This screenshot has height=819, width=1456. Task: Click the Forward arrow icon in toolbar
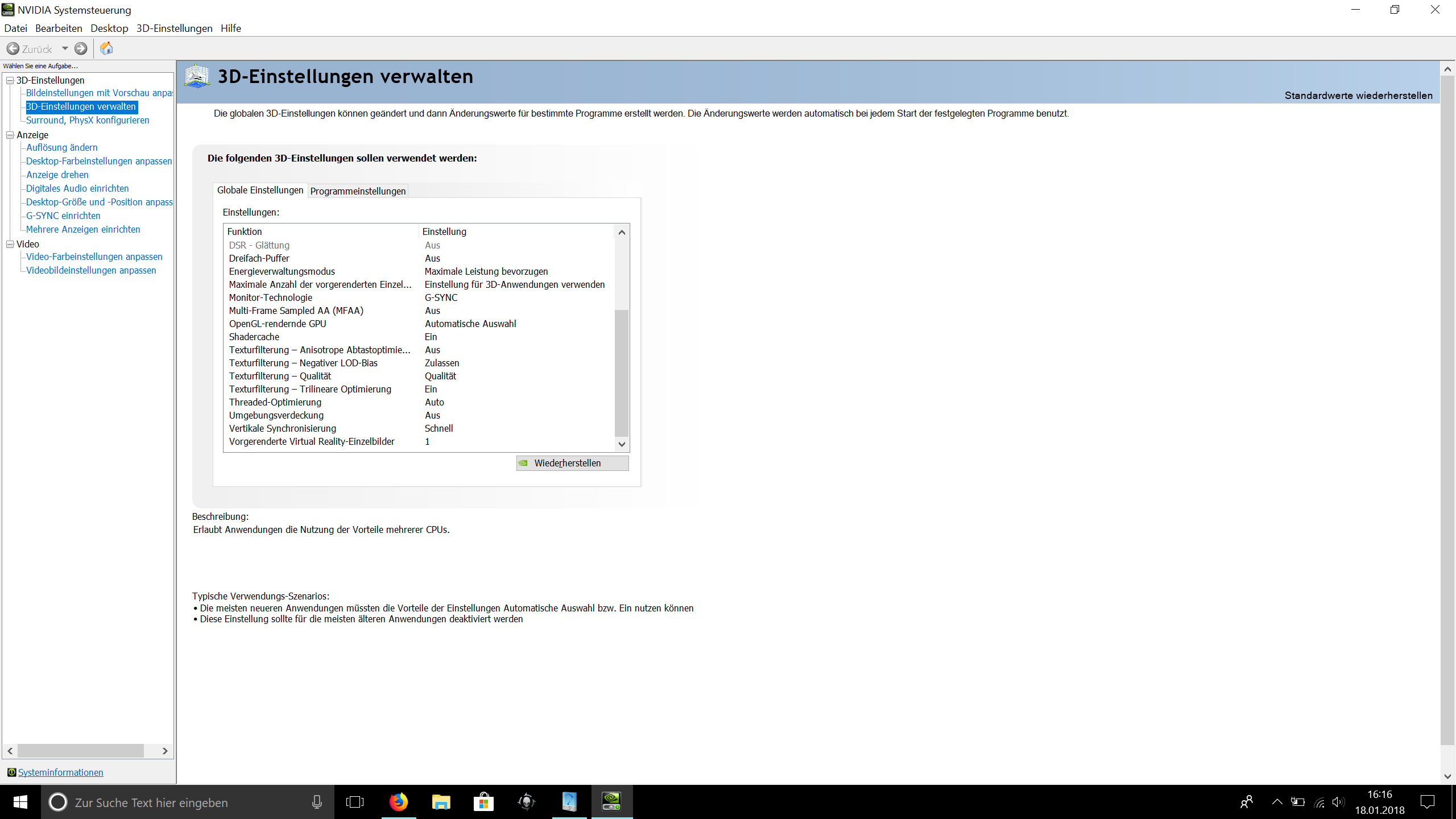pos(81,49)
